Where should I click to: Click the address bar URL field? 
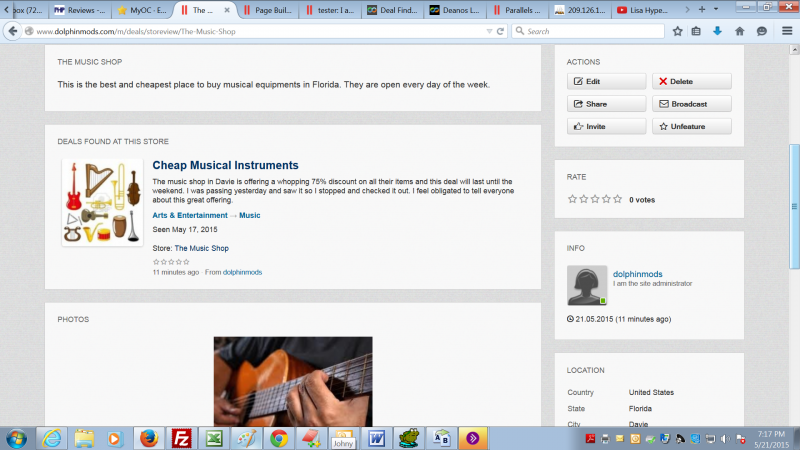pyautogui.click(x=258, y=31)
